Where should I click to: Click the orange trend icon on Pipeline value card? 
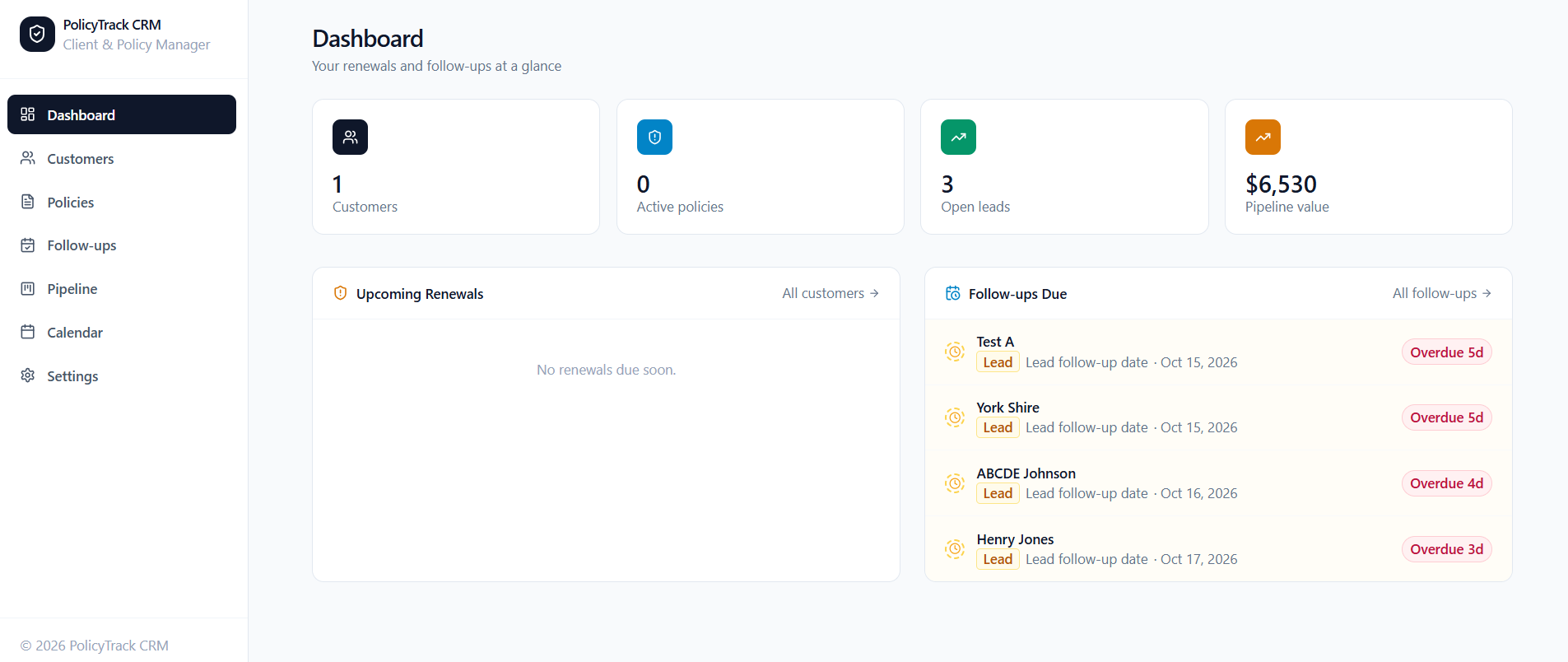pos(1263,138)
